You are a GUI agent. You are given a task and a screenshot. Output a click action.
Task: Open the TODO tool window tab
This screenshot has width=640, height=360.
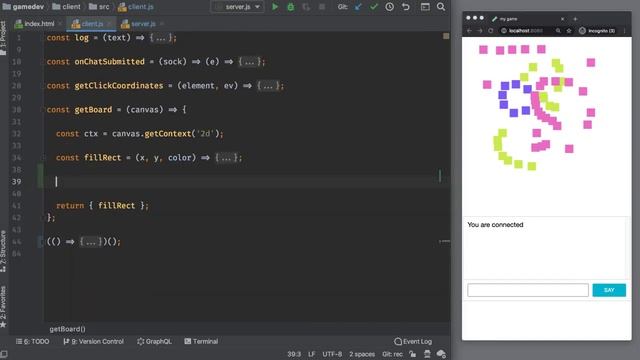(32, 341)
